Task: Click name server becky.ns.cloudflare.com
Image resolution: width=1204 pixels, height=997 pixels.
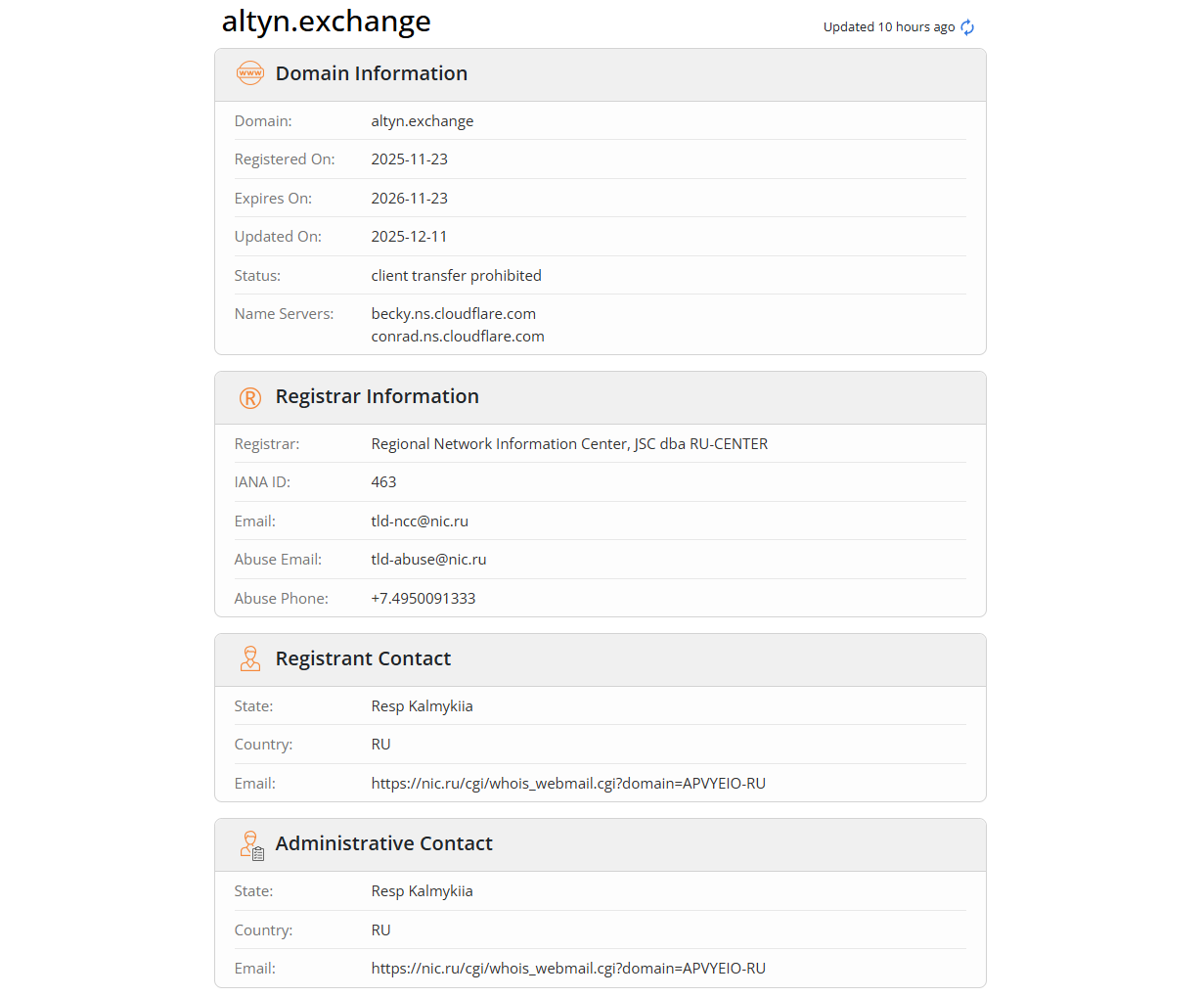Action: [454, 314]
